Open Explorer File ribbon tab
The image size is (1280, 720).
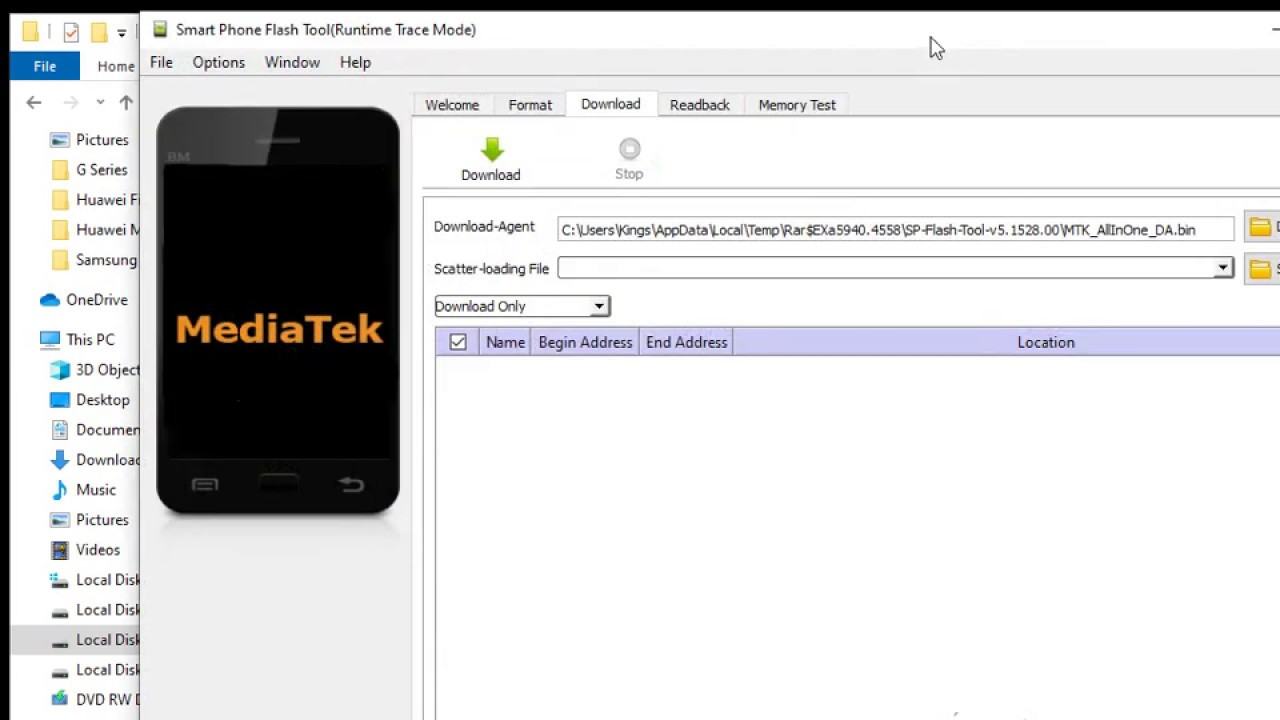(x=45, y=66)
